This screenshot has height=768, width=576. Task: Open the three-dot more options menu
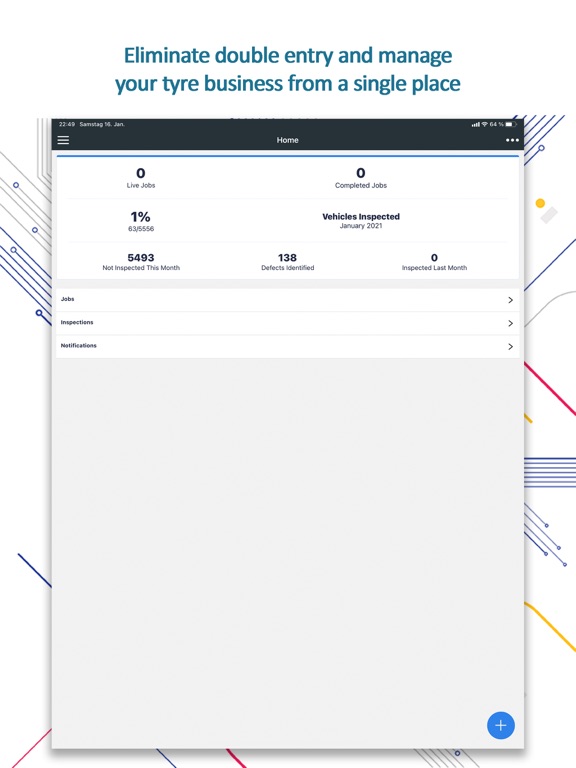tap(512, 140)
